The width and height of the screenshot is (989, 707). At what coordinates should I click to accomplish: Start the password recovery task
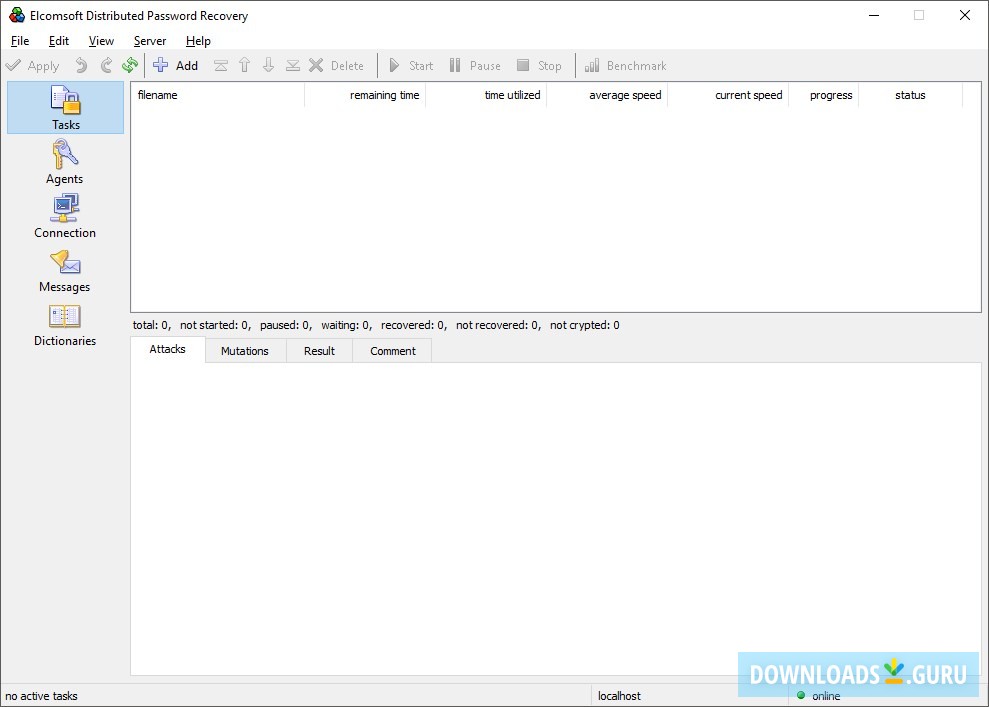point(410,65)
